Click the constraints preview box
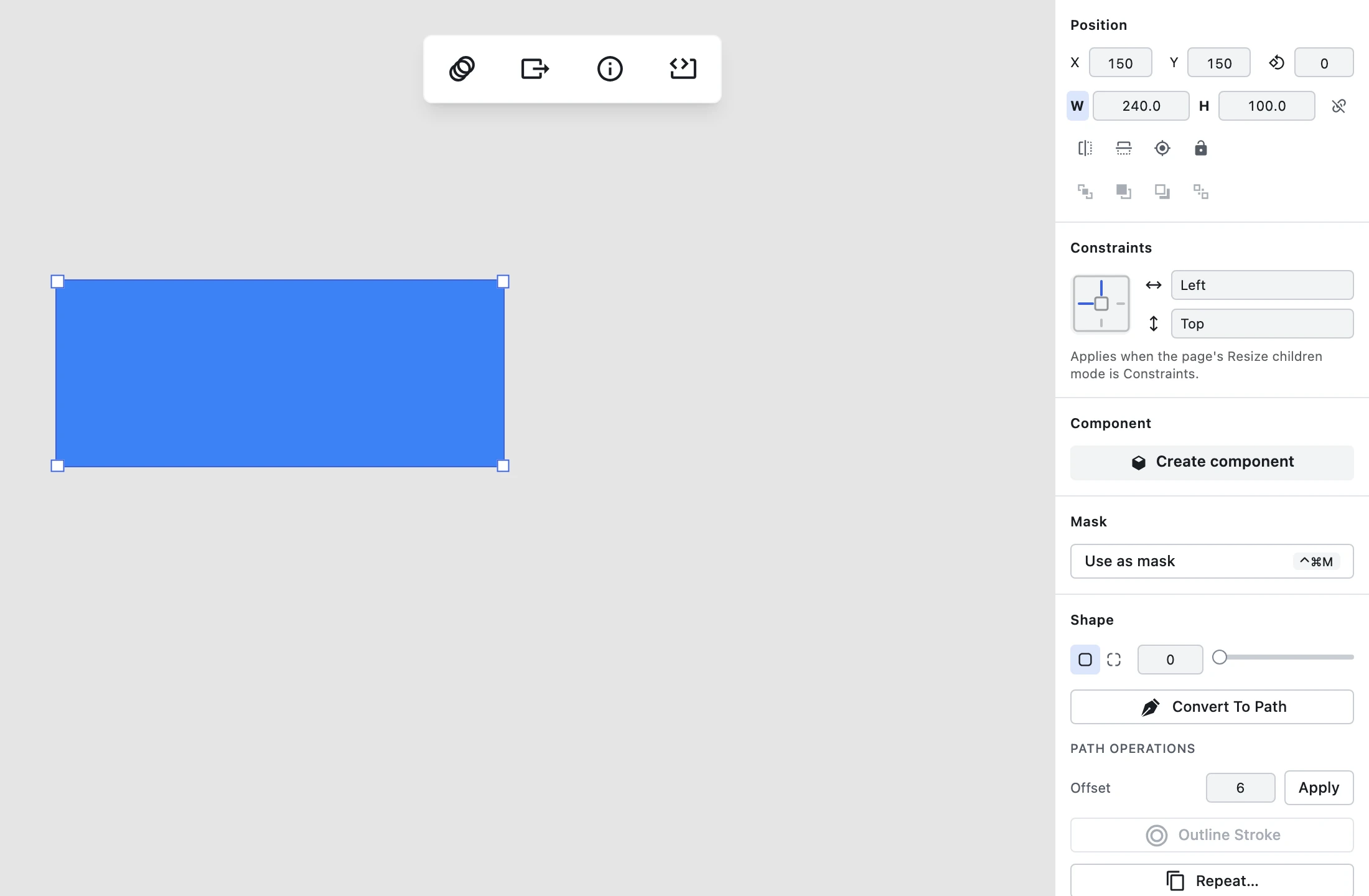 pyautogui.click(x=1101, y=304)
